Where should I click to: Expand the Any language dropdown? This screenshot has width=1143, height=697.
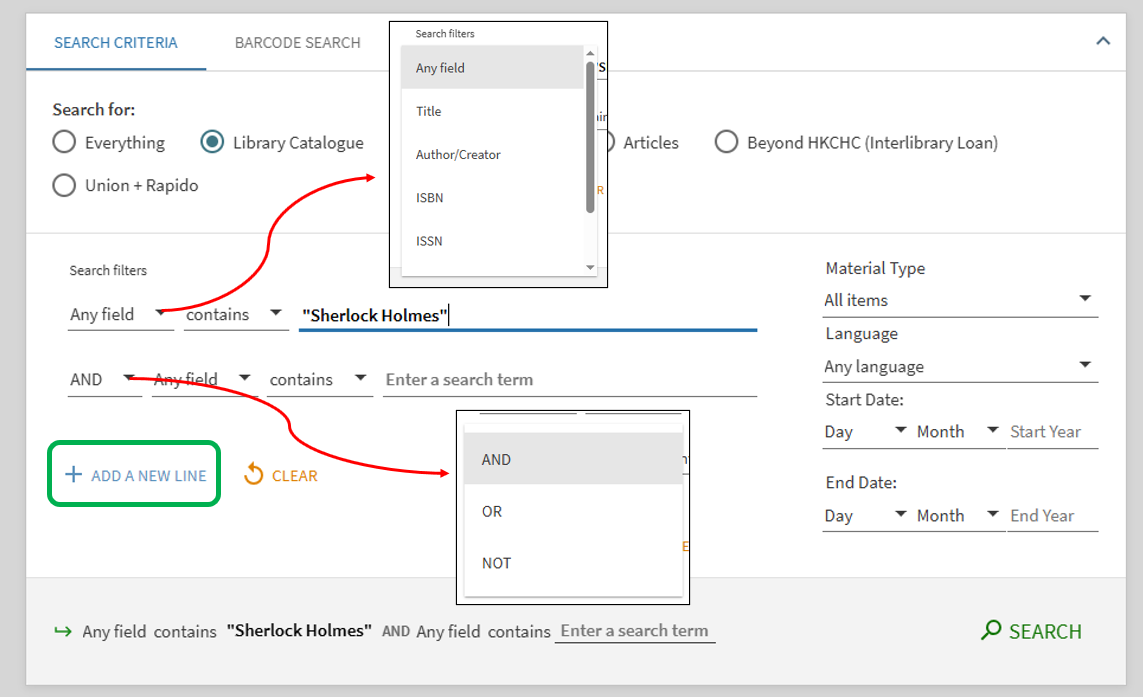pyautogui.click(x=960, y=366)
